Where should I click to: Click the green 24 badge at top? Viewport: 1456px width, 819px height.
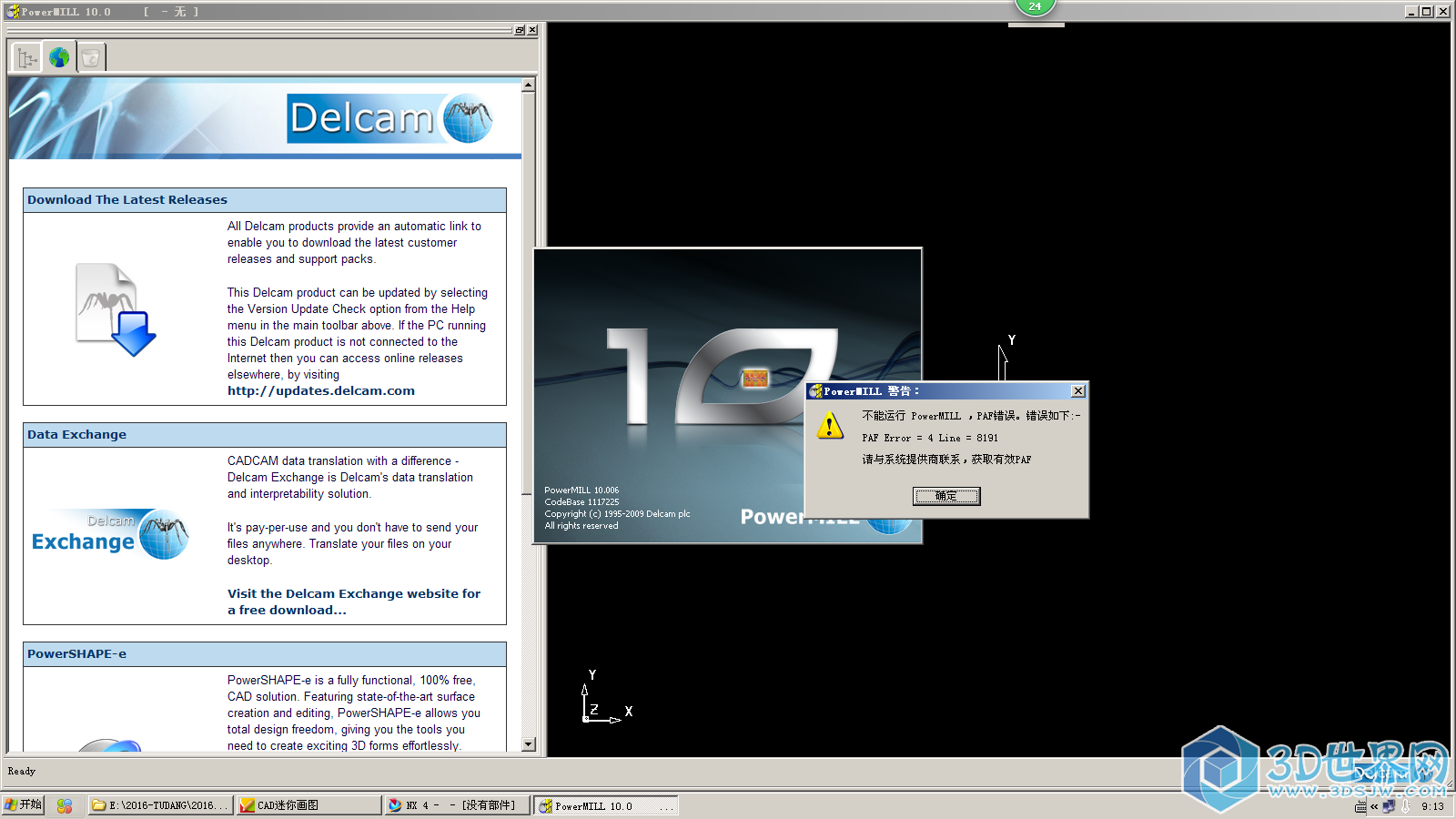(x=1036, y=7)
